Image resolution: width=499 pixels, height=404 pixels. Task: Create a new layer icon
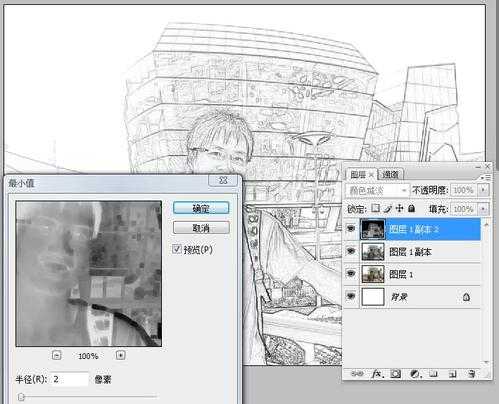coord(452,374)
